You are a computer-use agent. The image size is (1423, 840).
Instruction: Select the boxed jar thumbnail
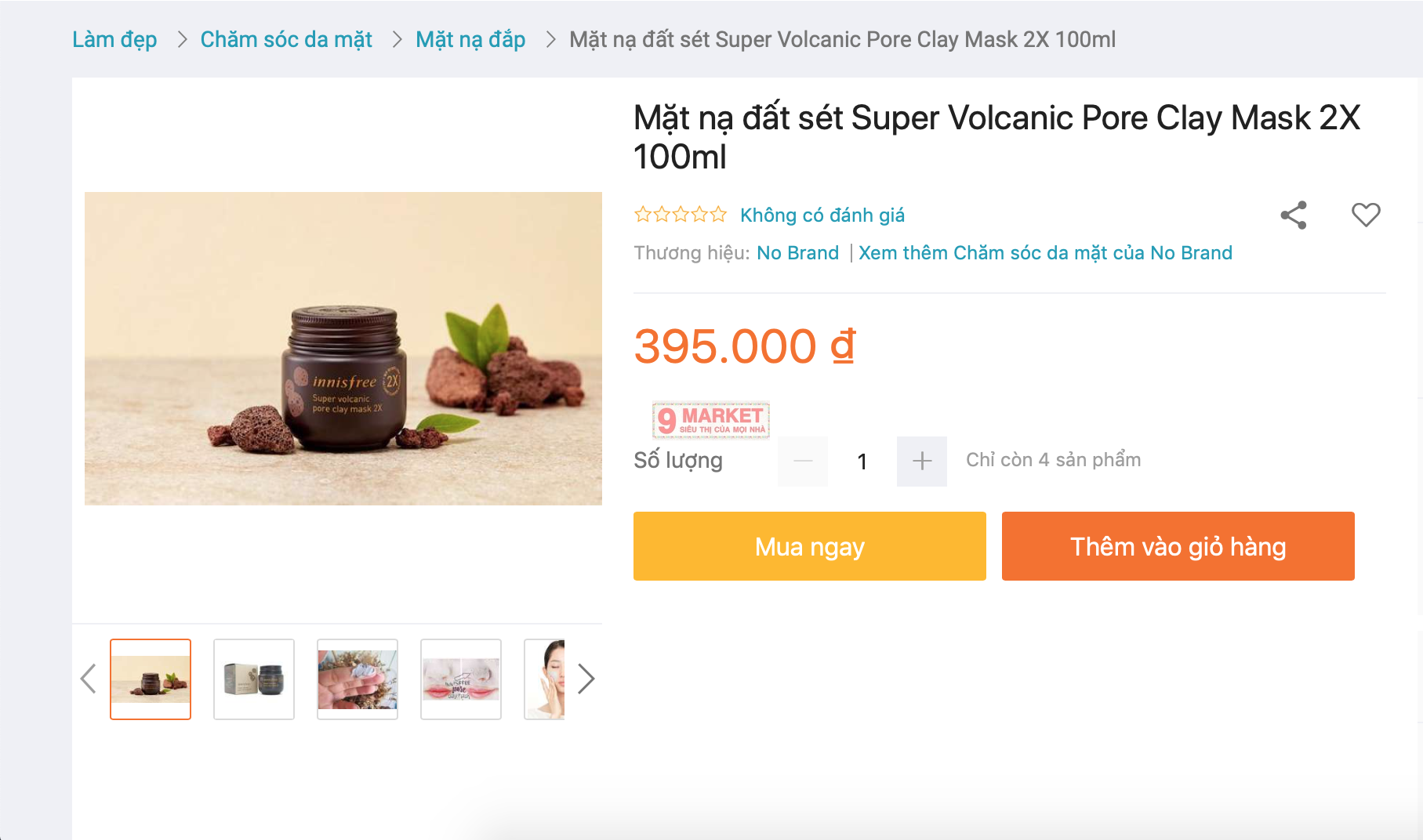[x=254, y=679]
